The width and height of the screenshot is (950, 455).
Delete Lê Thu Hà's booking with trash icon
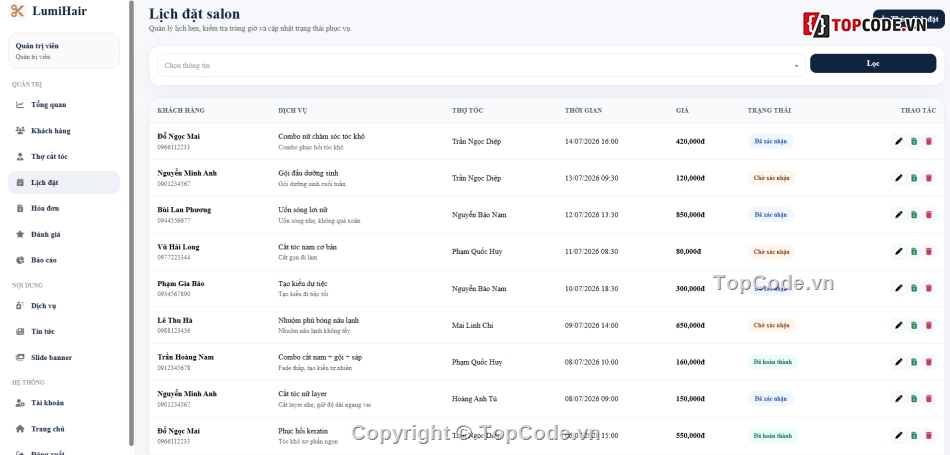[929, 325]
